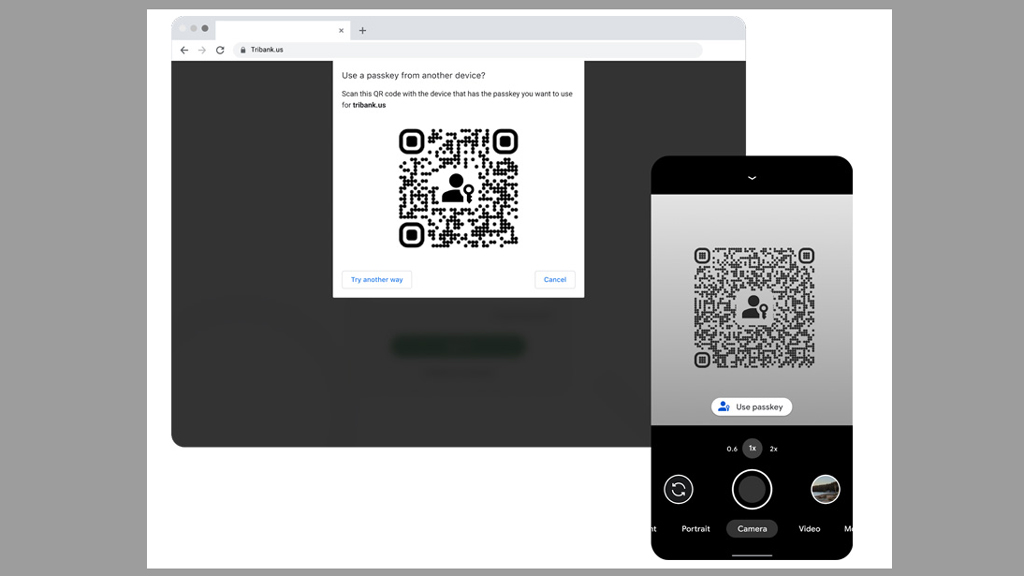Click the QR code in the browser dialog
The height and width of the screenshot is (576, 1024).
click(458, 188)
